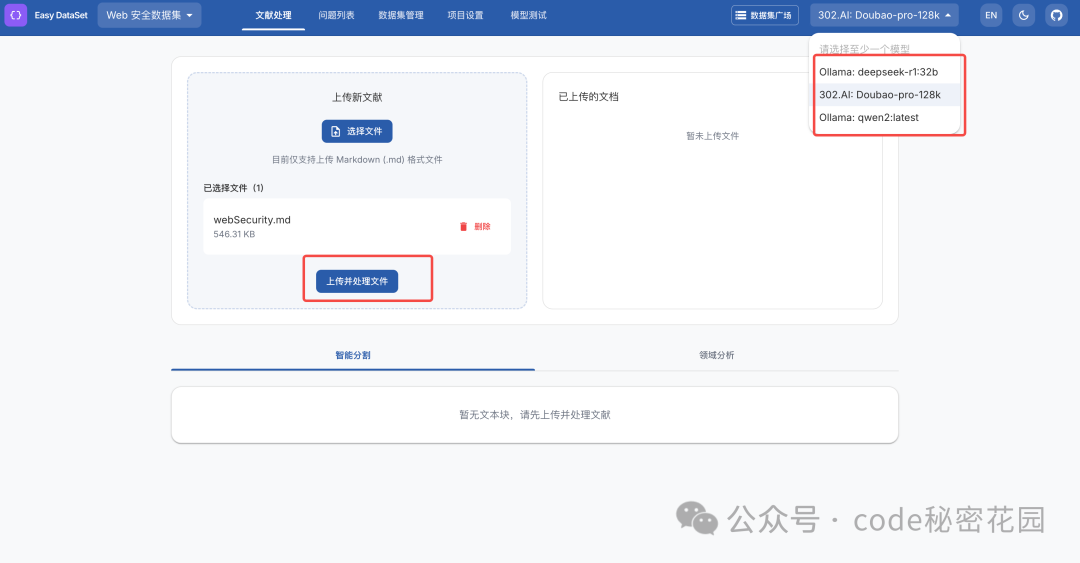Click the 暂无文本块 empty state message

[534, 415]
